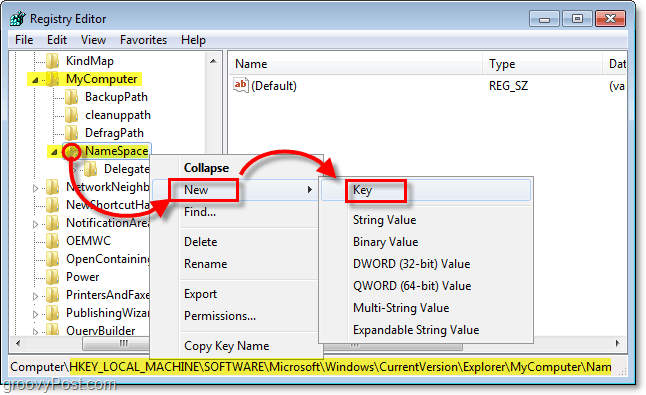Select Multi-String Value
Viewport: 646px width, 395px height.
pyautogui.click(x=426, y=308)
